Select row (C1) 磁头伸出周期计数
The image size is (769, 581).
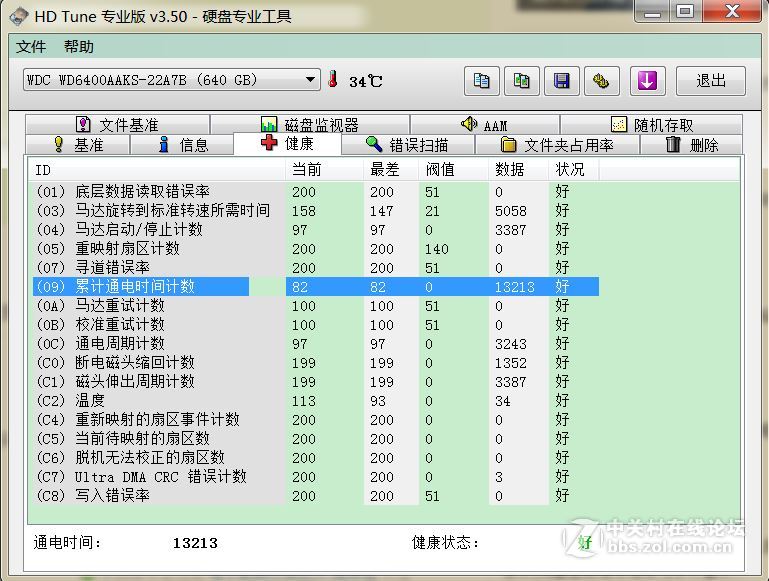pyautogui.click(x=316, y=381)
